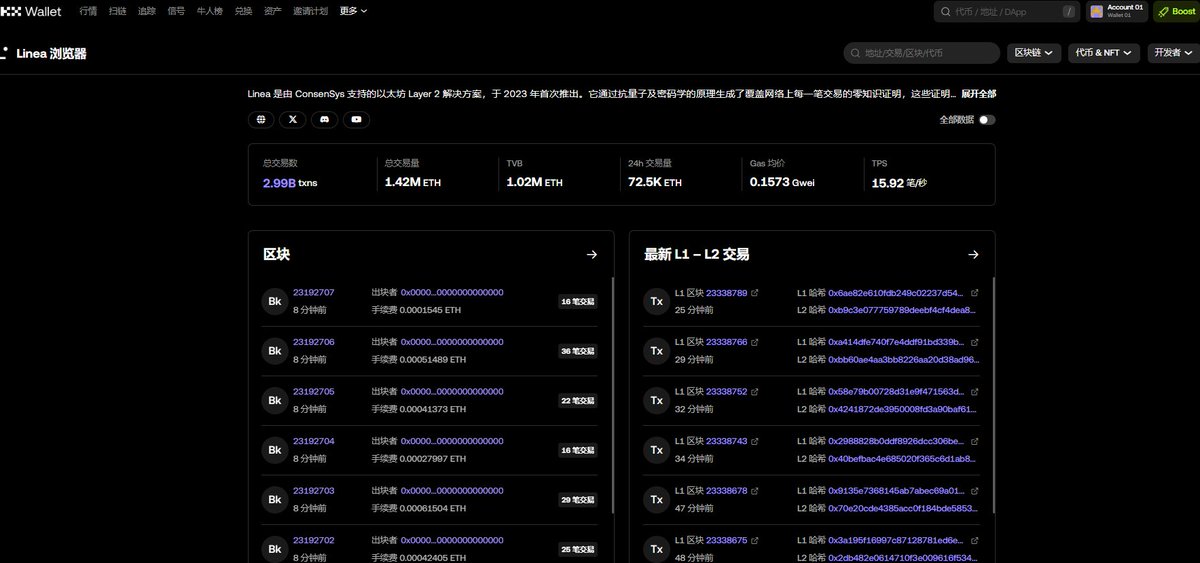Open the 代币 & NFT dropdown
The width and height of the screenshot is (1200, 563).
point(1104,53)
